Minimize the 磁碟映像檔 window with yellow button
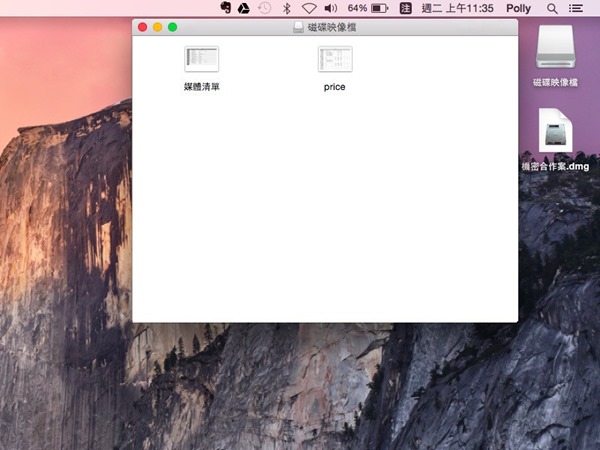This screenshot has height=450, width=600. click(157, 27)
